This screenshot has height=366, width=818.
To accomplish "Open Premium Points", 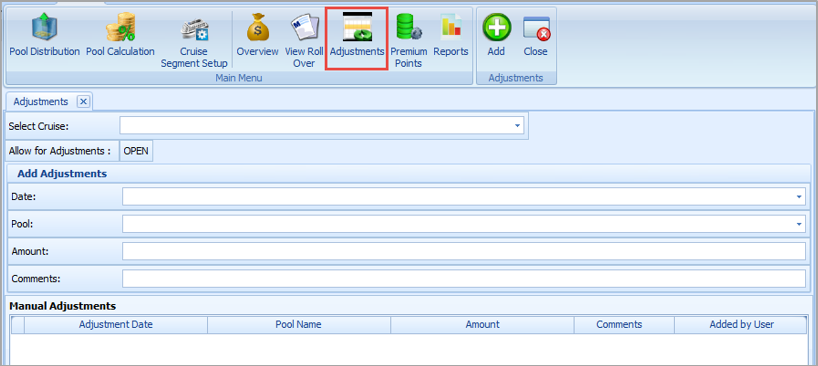I will pyautogui.click(x=408, y=42).
